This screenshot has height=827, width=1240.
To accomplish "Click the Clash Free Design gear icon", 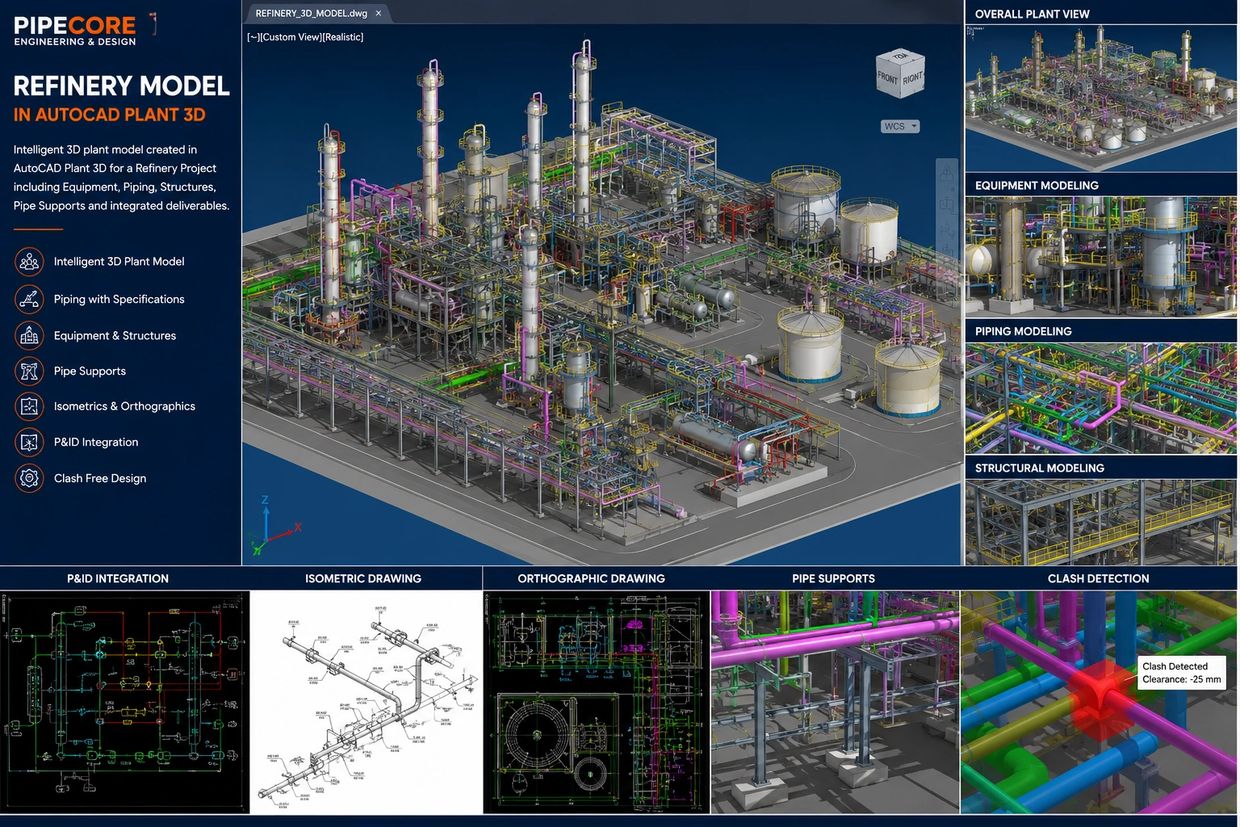I will [29, 478].
